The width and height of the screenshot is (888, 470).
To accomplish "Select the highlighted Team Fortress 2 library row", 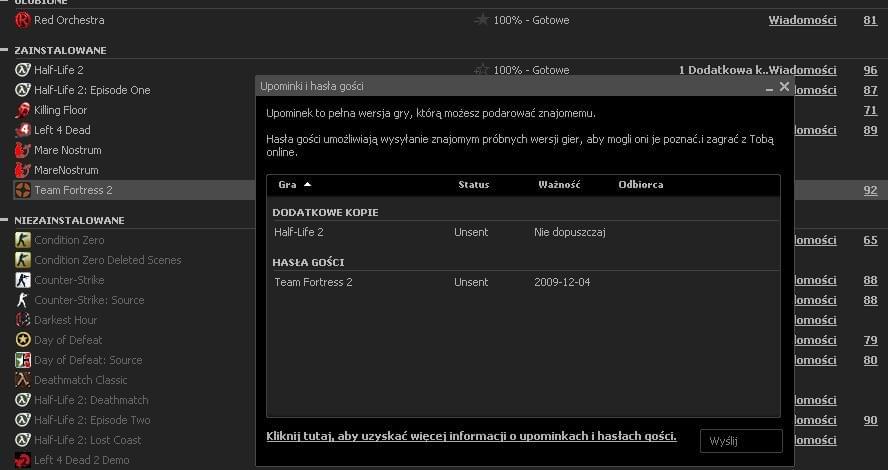I will pos(135,190).
